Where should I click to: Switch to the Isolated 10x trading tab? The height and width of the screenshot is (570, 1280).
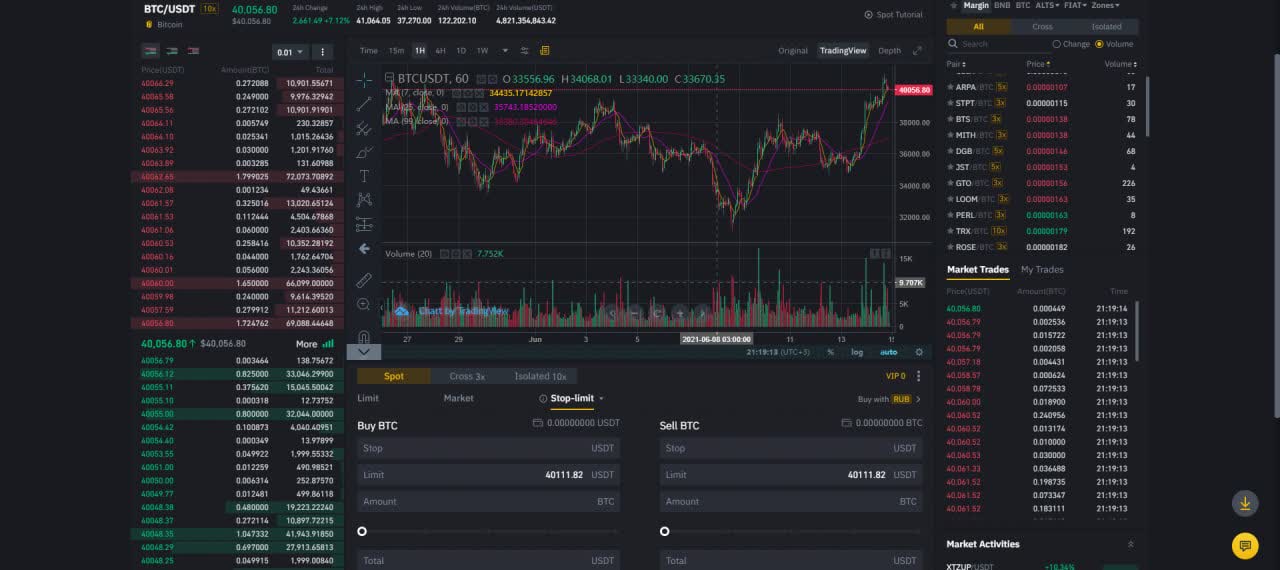pyautogui.click(x=540, y=376)
